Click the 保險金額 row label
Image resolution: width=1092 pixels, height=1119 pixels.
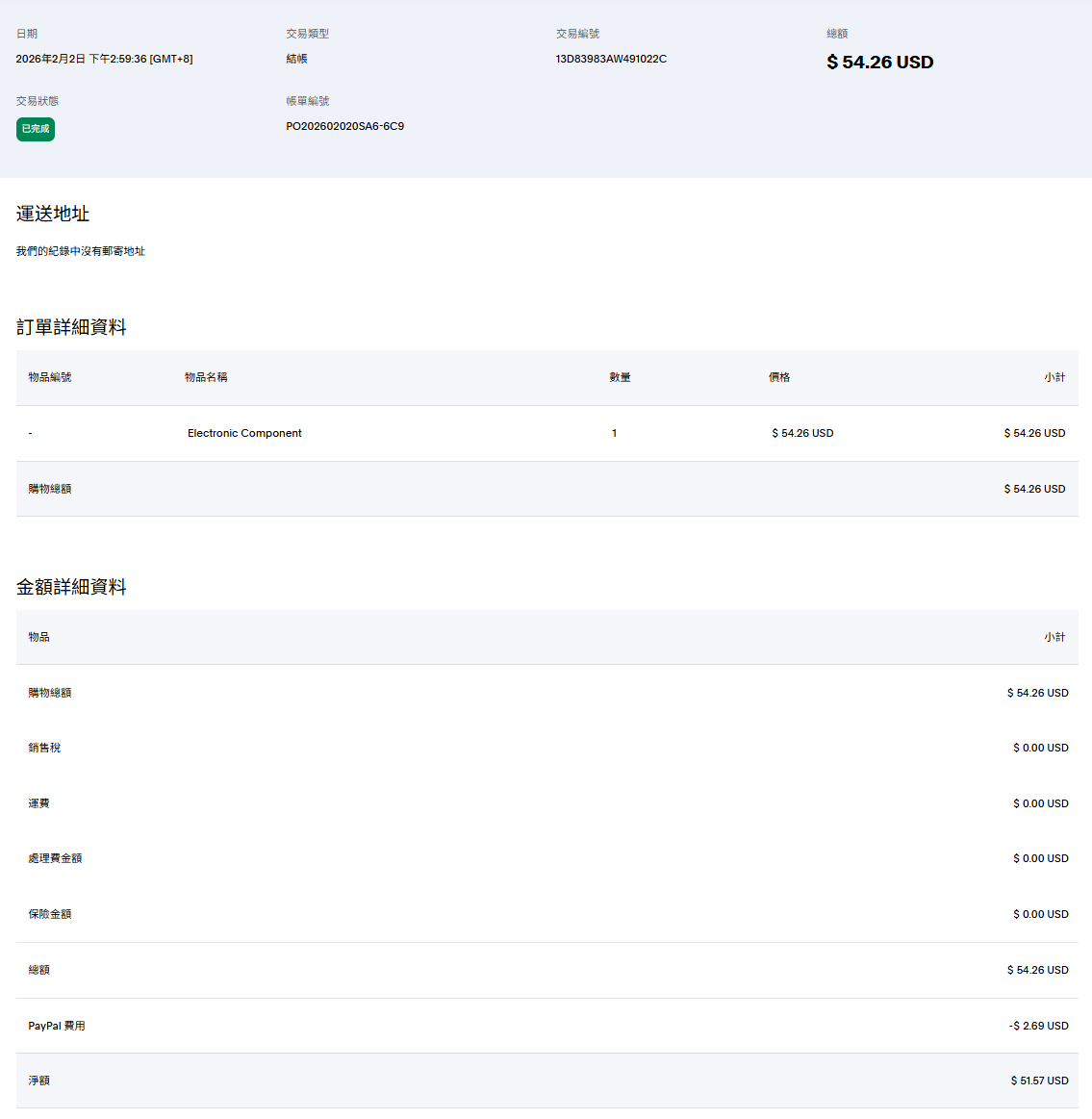tap(50, 914)
